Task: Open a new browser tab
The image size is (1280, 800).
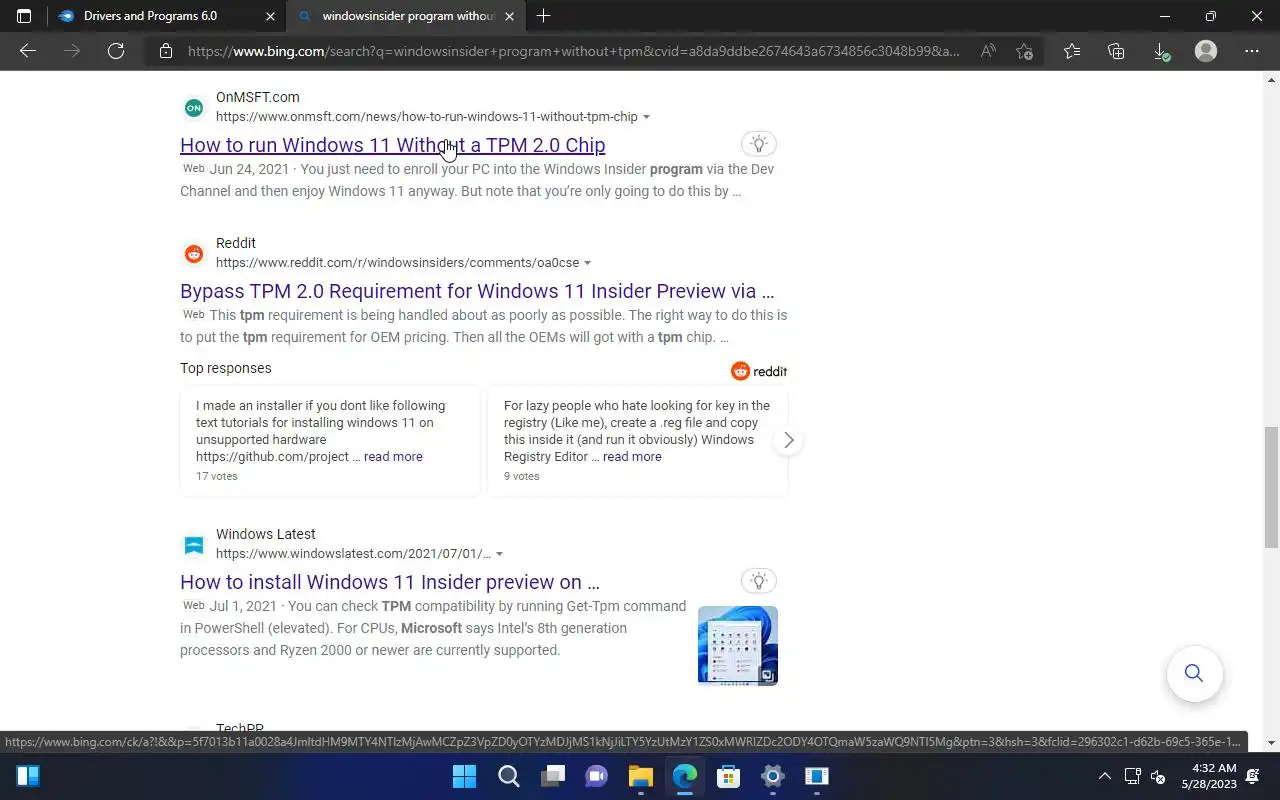Action: click(543, 16)
